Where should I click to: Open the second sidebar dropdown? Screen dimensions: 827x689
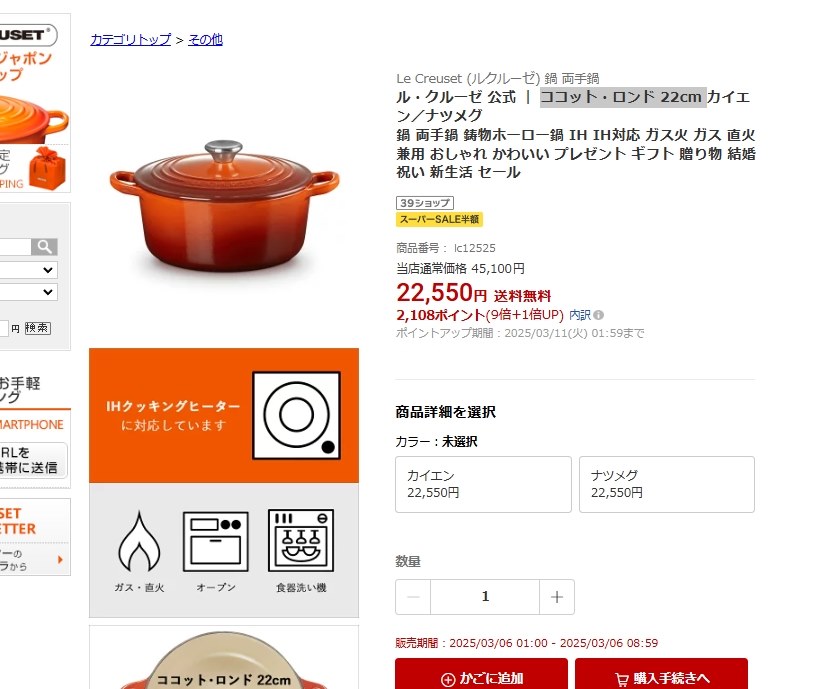coord(29,292)
